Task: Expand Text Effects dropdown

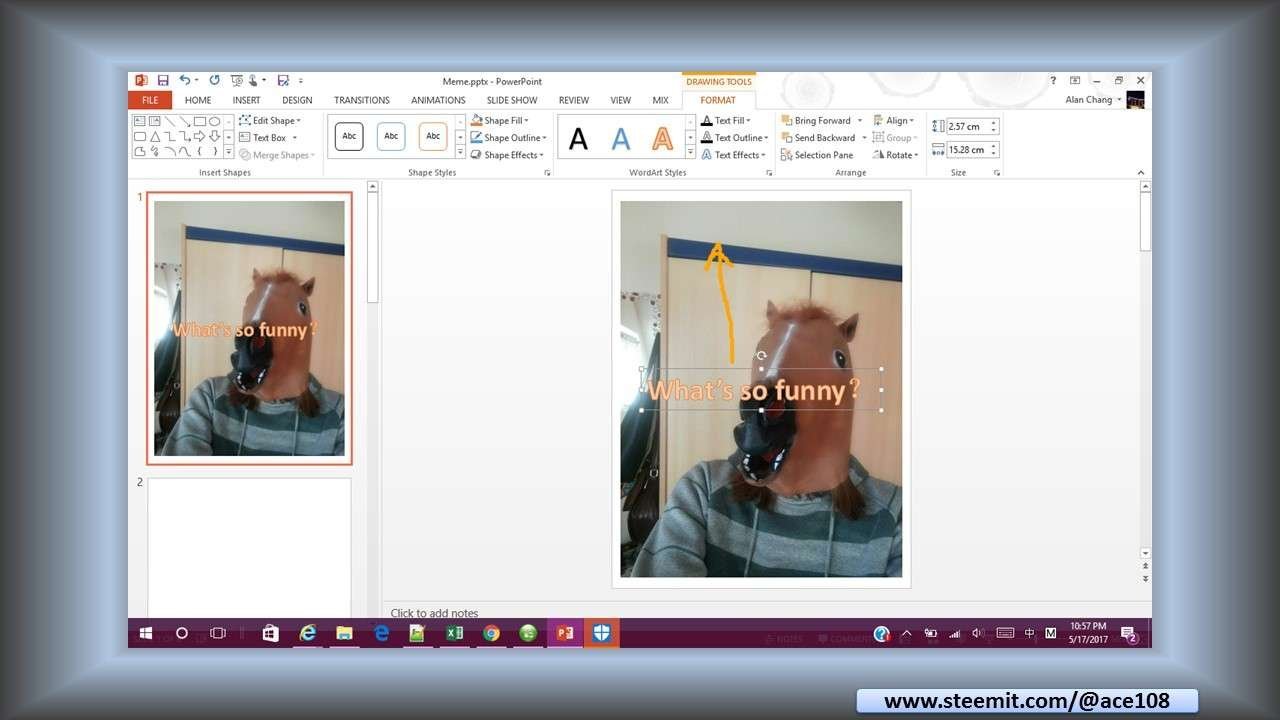Action: 764,155
